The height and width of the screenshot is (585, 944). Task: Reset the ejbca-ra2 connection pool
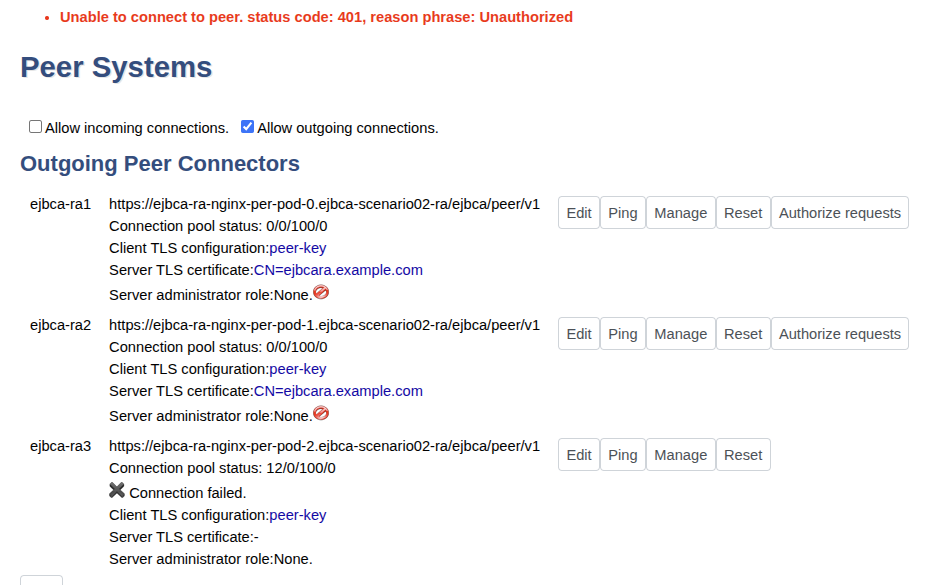click(743, 334)
